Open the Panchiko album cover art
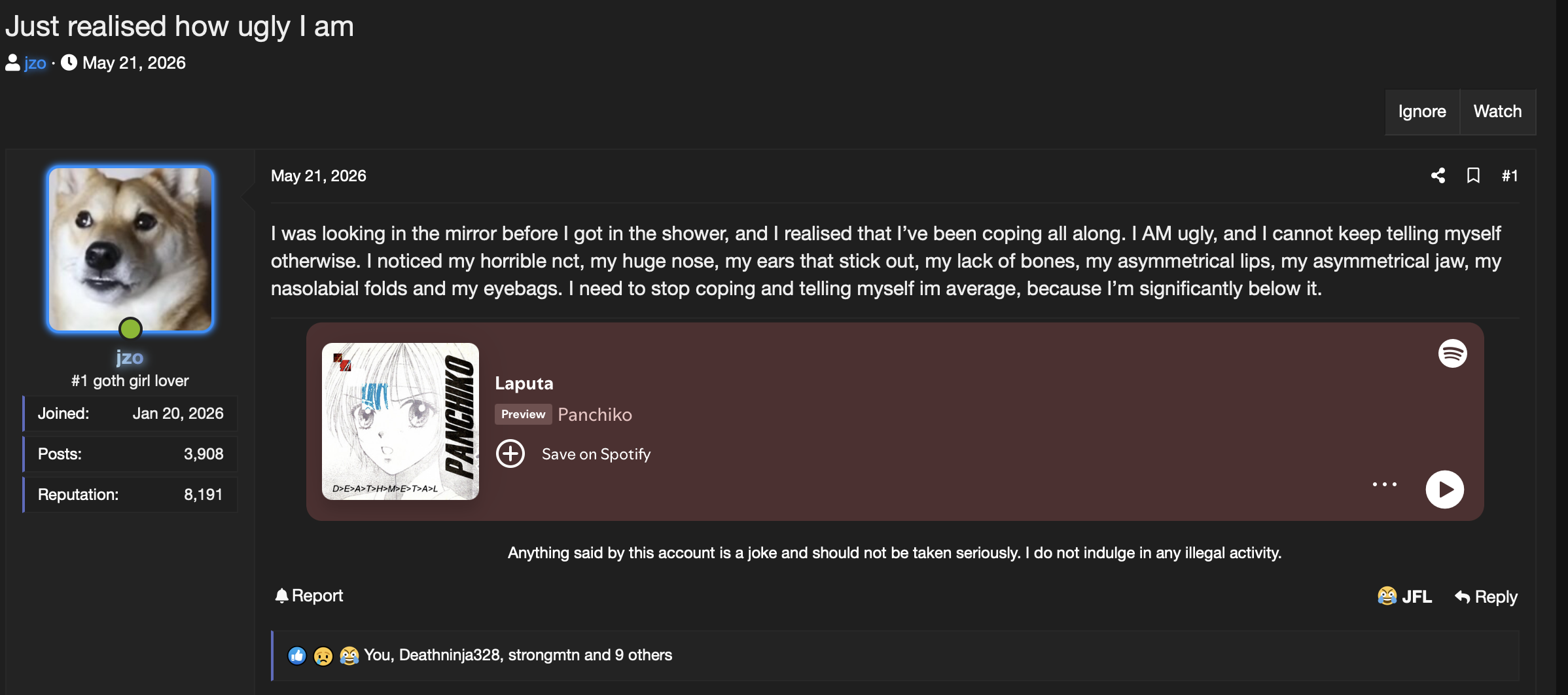The height and width of the screenshot is (695, 1568). 401,421
